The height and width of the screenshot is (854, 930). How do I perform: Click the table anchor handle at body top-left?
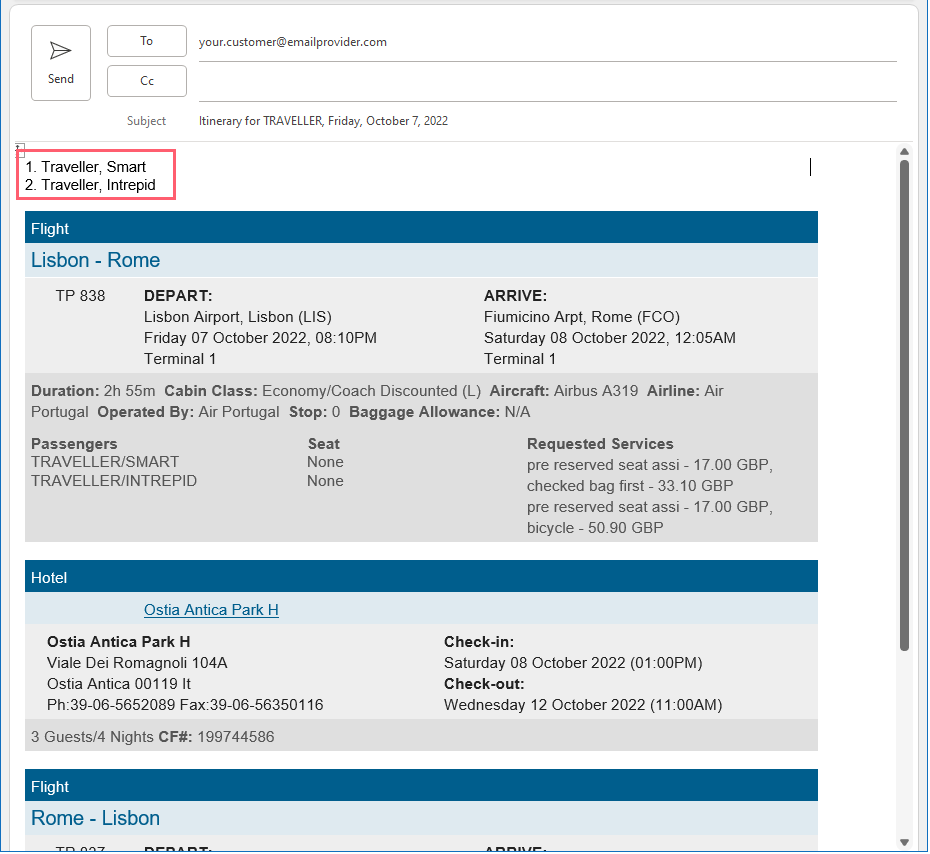[20, 151]
